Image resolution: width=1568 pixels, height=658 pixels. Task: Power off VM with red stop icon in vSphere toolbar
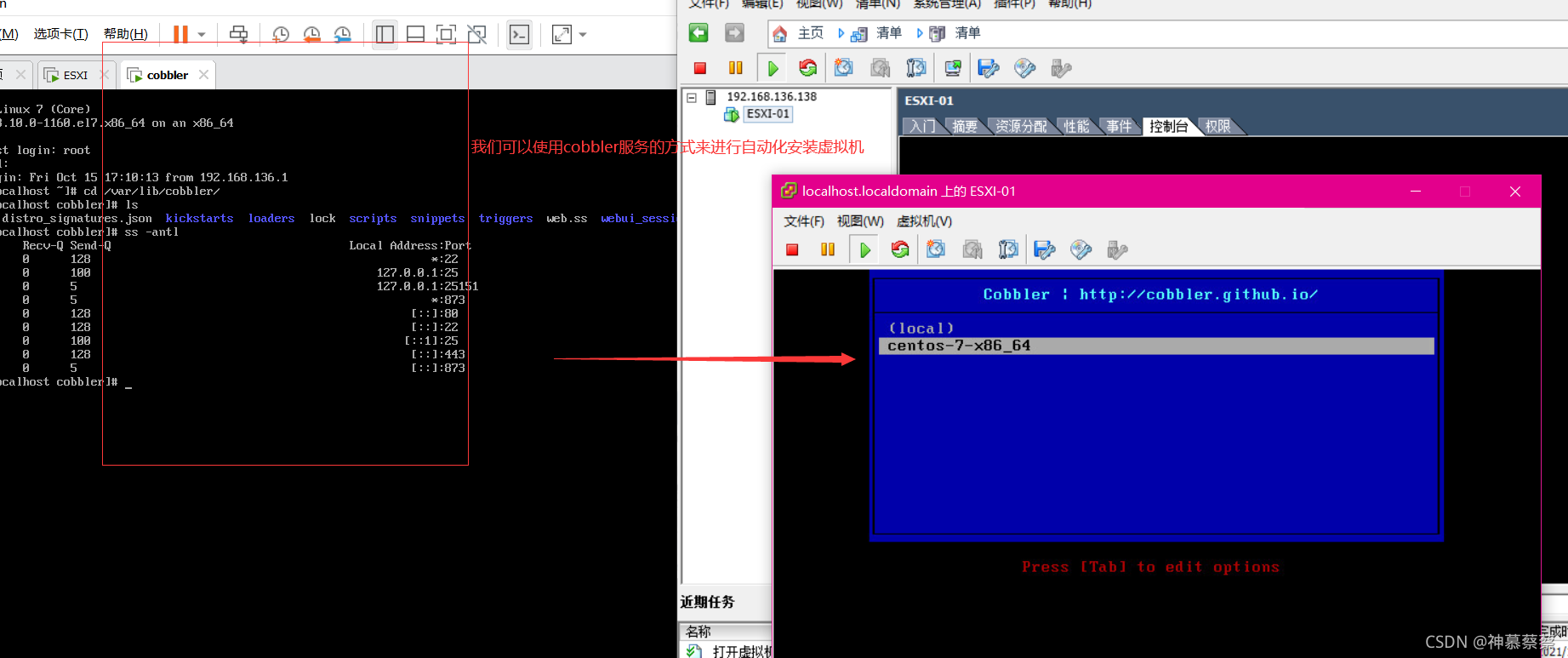coord(700,68)
